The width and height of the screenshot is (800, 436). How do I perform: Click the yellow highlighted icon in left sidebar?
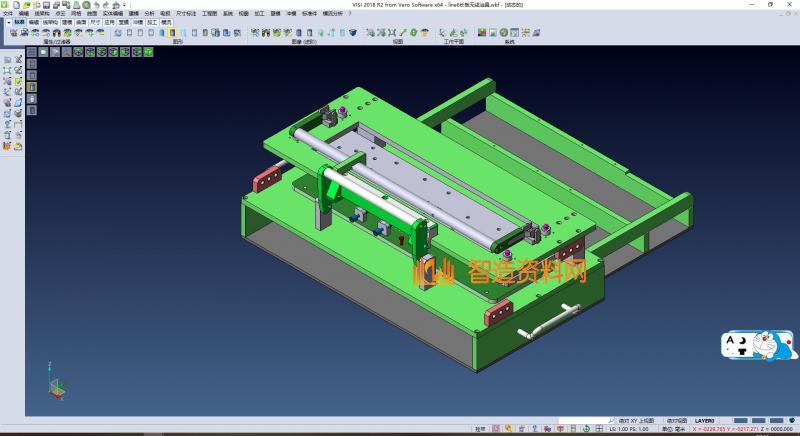(32, 87)
